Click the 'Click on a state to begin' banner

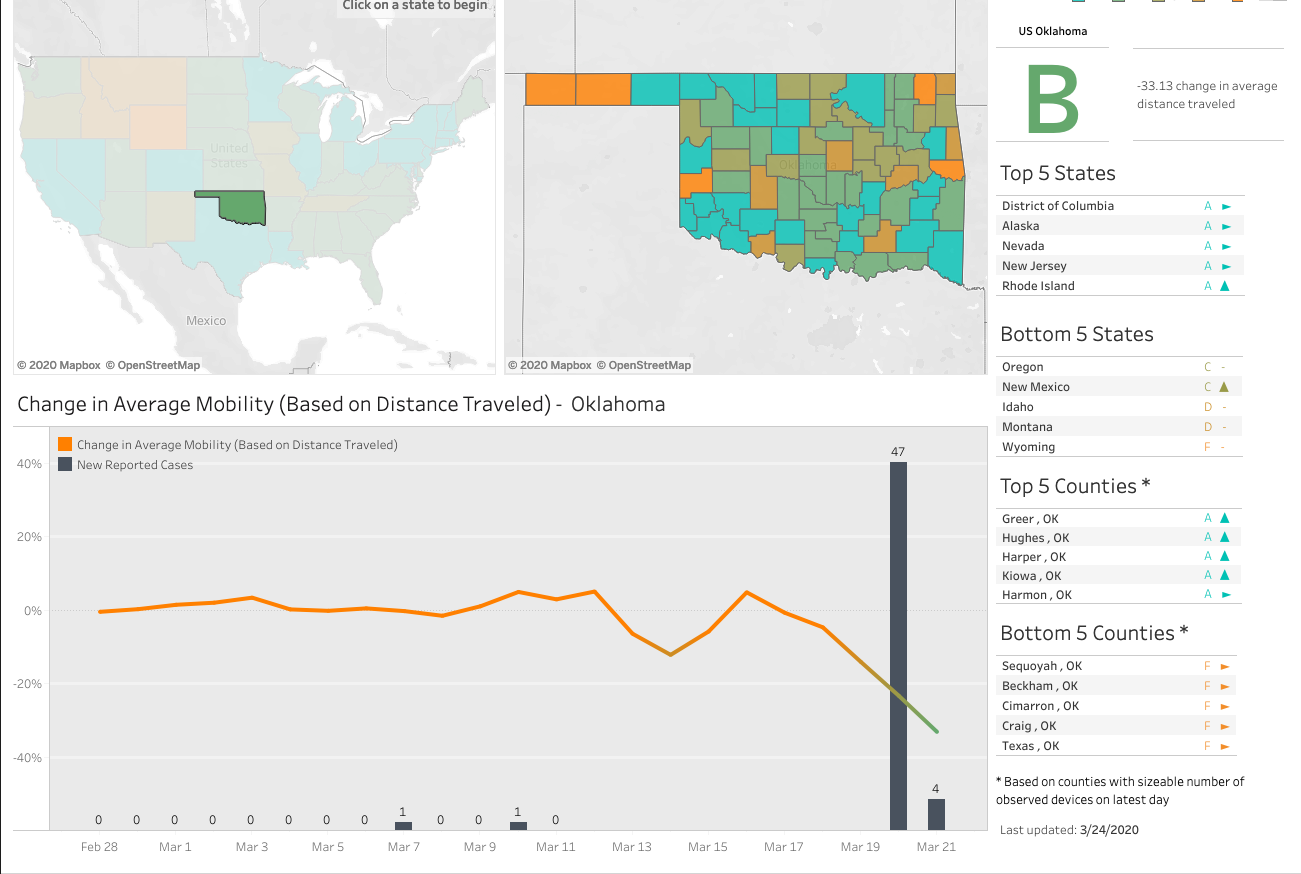pyautogui.click(x=414, y=6)
